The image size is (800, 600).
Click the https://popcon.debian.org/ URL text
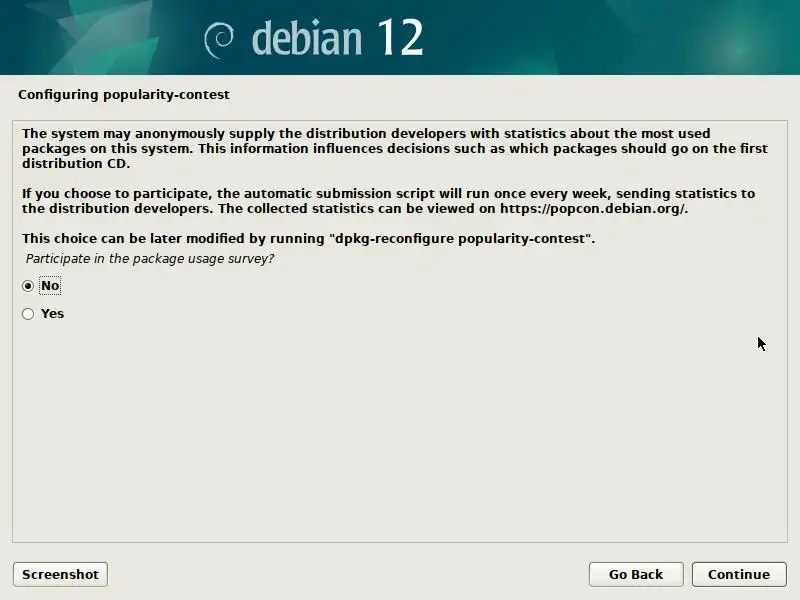pos(594,209)
